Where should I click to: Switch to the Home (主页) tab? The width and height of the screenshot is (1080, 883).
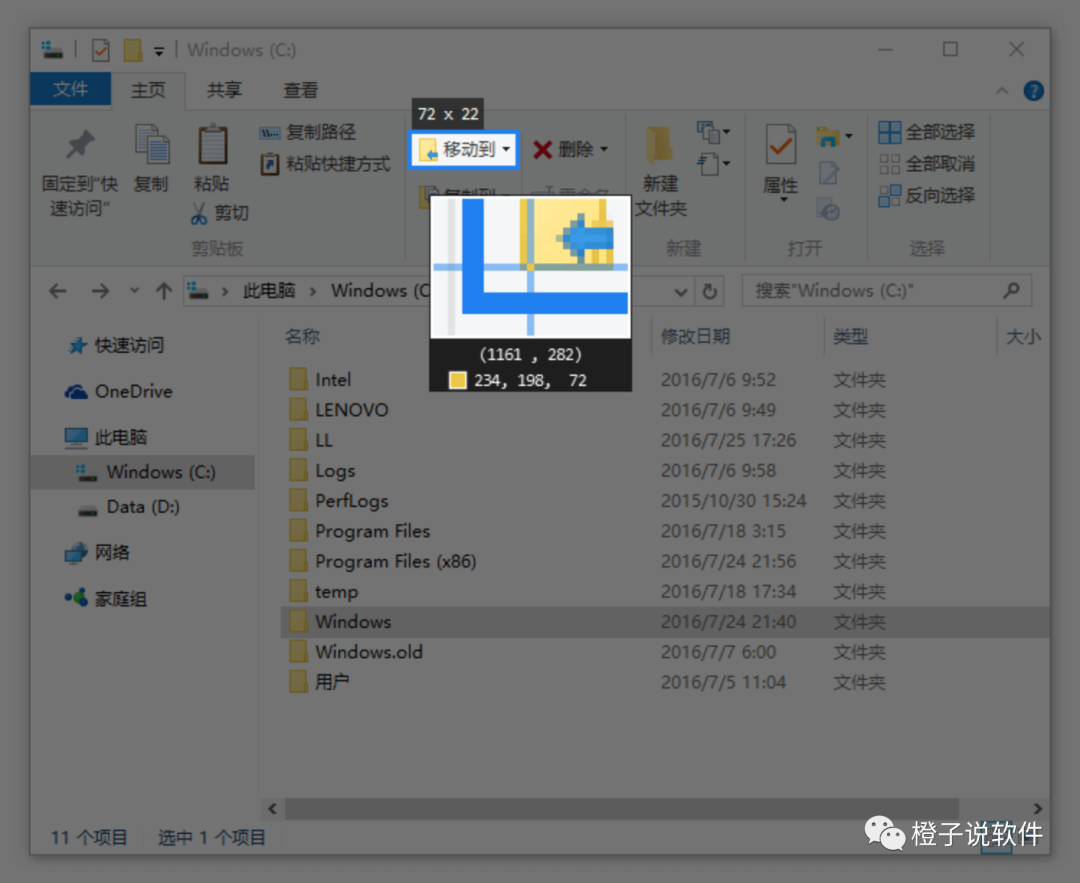[148, 90]
